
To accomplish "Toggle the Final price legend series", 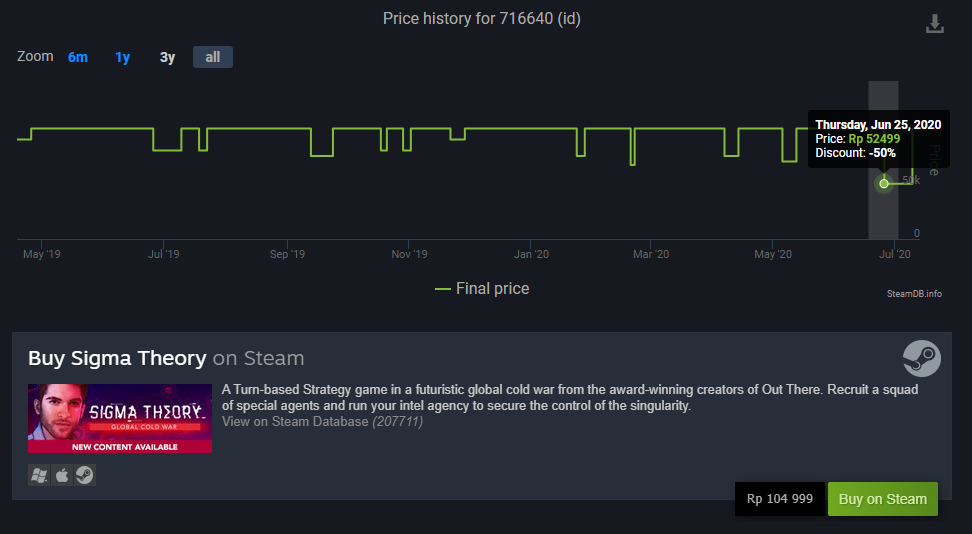I will [x=482, y=288].
